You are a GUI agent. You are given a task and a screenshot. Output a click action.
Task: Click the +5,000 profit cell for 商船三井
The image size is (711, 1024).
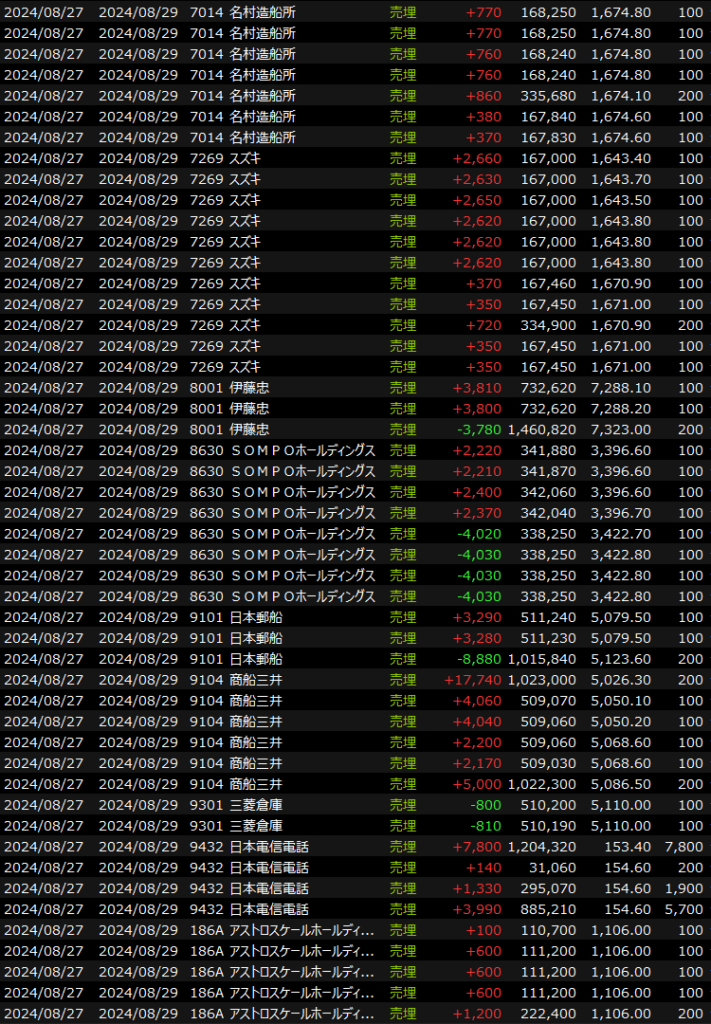(477, 784)
